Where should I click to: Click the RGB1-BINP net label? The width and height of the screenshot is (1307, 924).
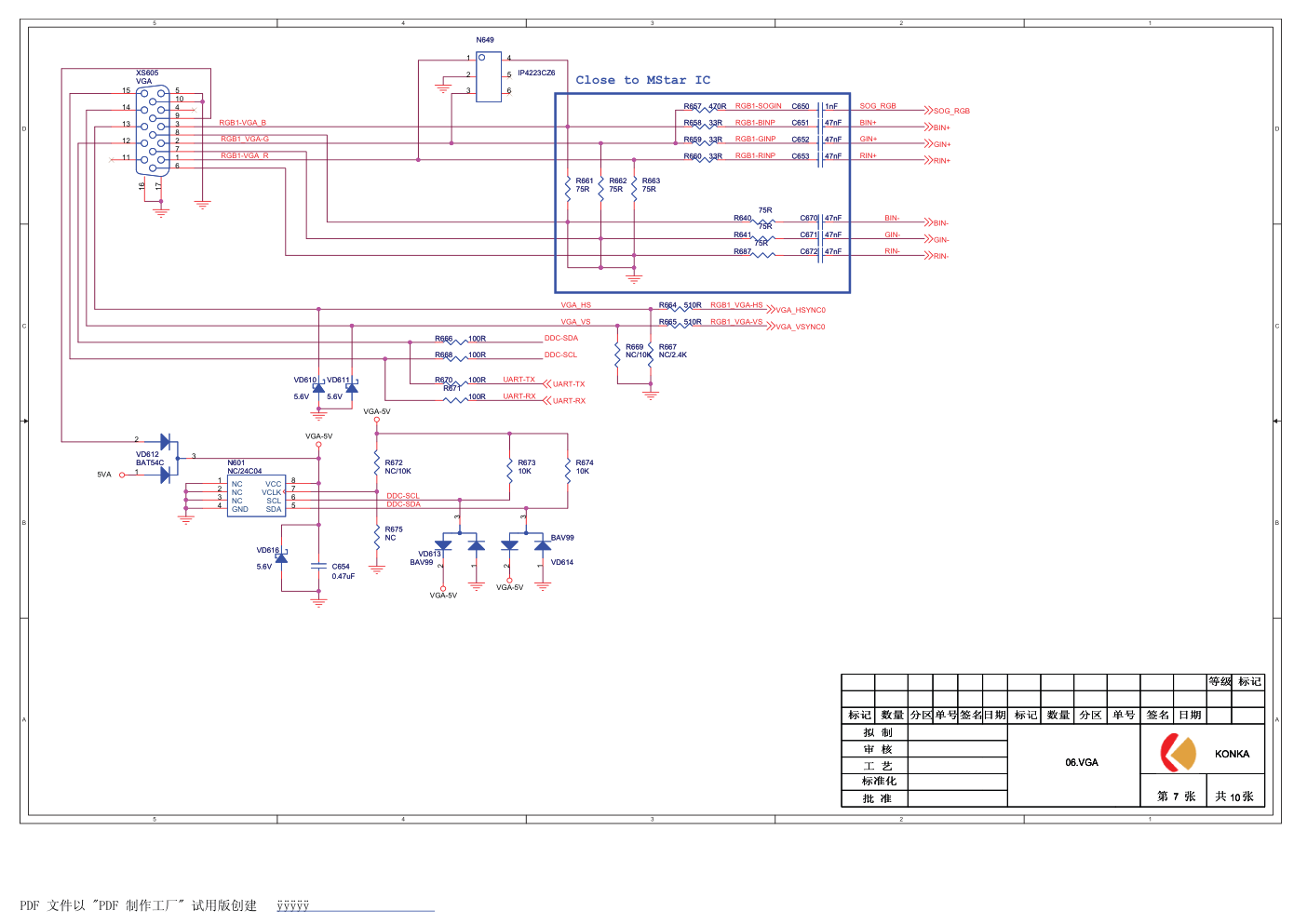tap(755, 123)
